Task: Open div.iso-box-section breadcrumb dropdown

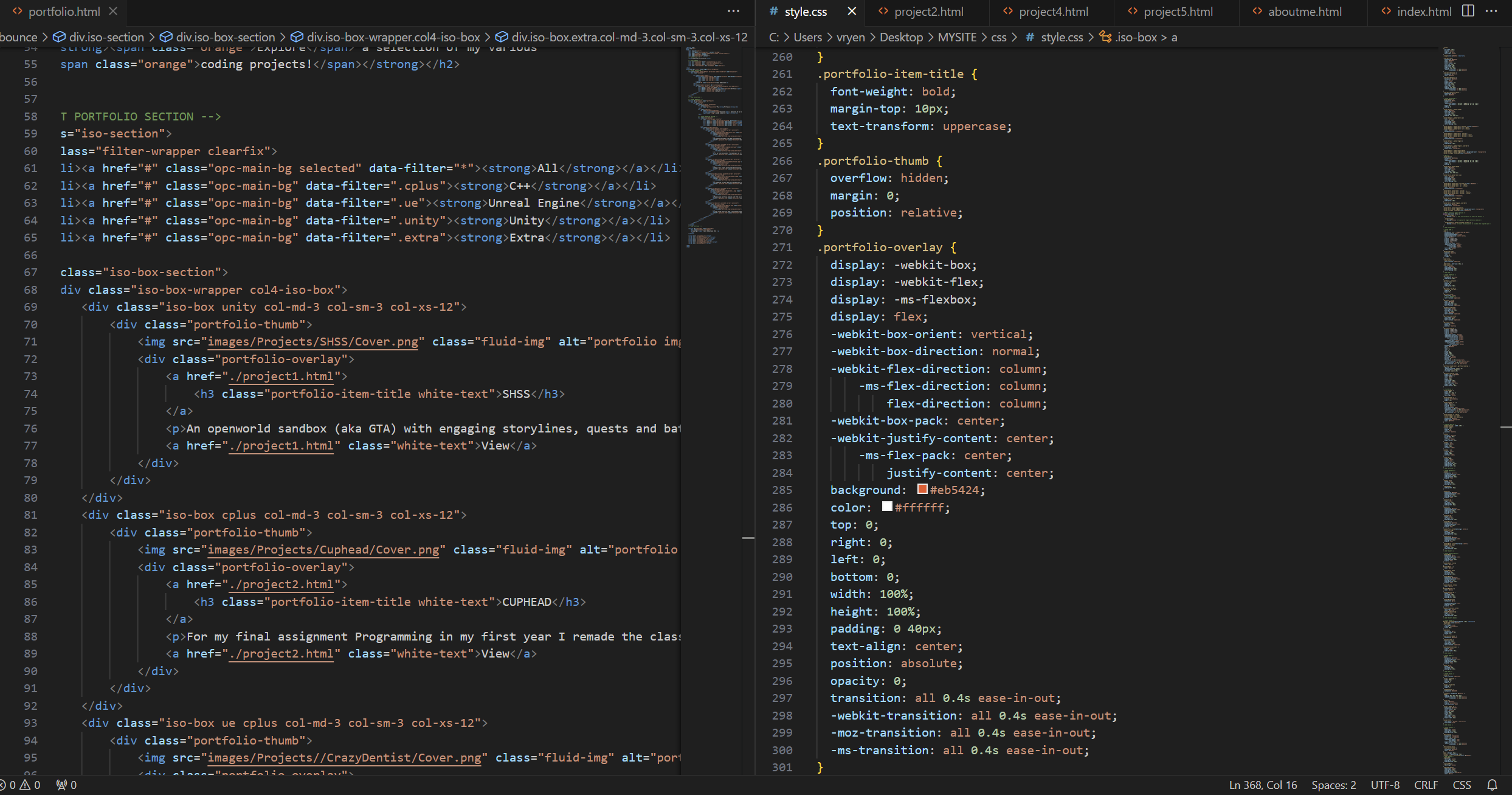Action: 225,37
